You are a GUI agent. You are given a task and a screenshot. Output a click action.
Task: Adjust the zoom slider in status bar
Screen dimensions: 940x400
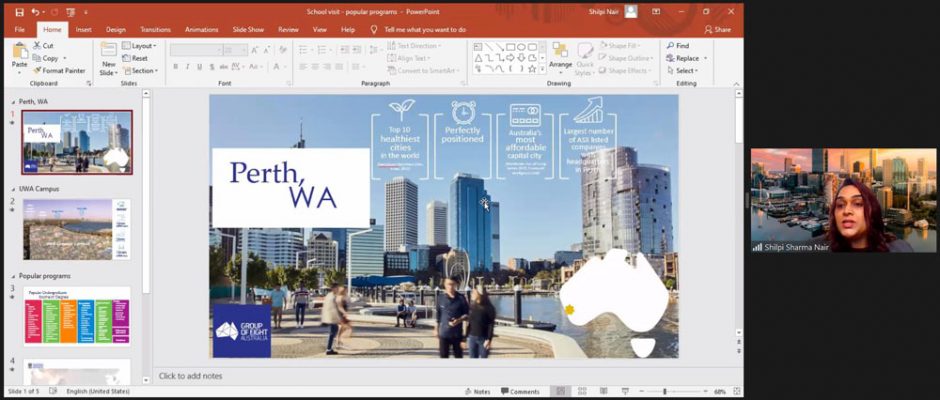(667, 392)
